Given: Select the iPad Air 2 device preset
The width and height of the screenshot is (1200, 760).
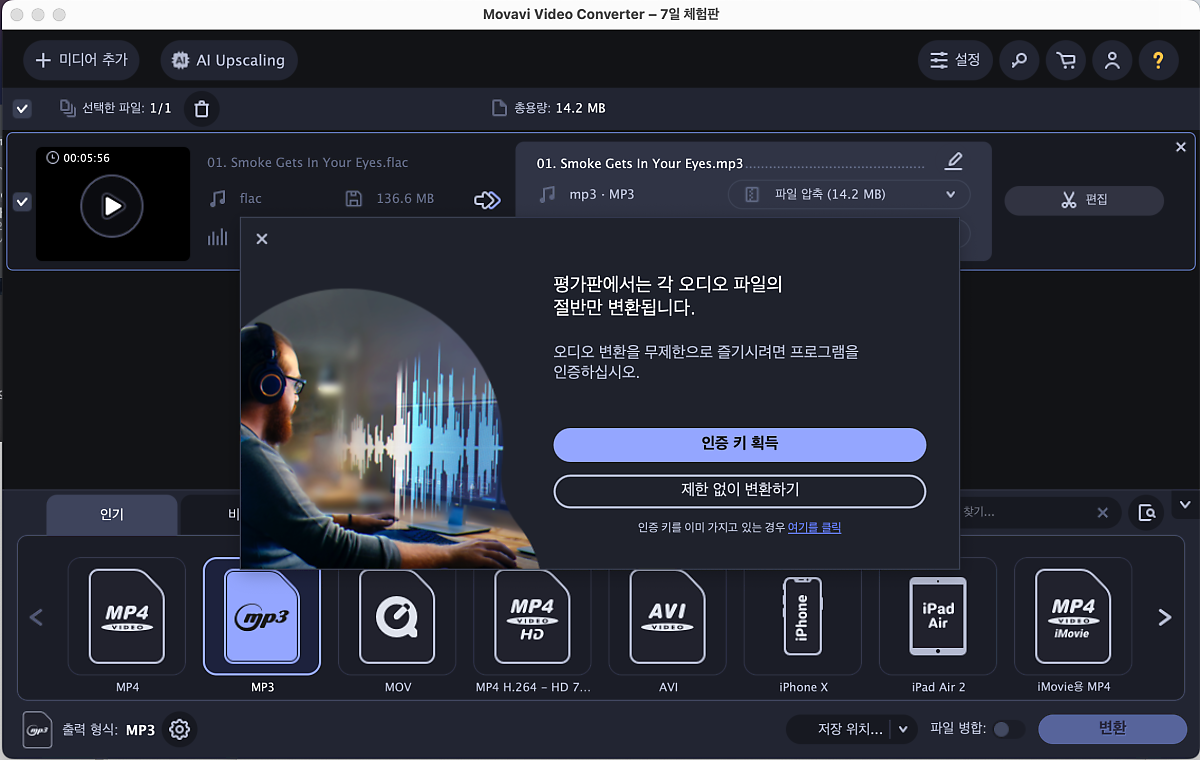Looking at the screenshot, I should click(938, 616).
